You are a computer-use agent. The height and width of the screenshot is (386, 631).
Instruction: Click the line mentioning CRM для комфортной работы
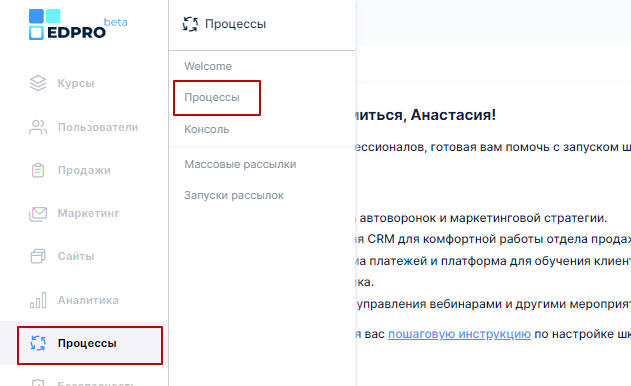(493, 239)
